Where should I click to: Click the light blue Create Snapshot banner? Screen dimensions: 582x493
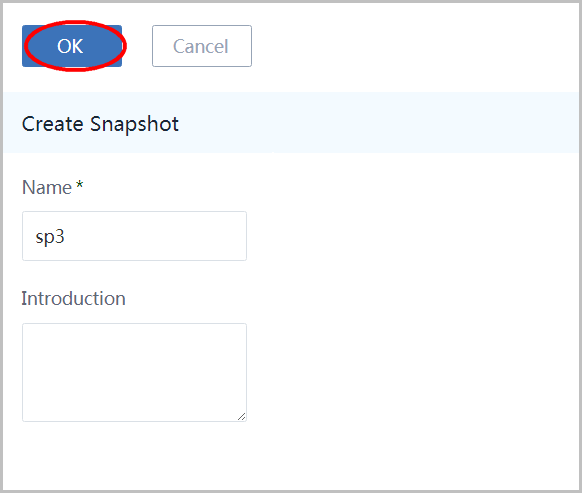point(291,123)
